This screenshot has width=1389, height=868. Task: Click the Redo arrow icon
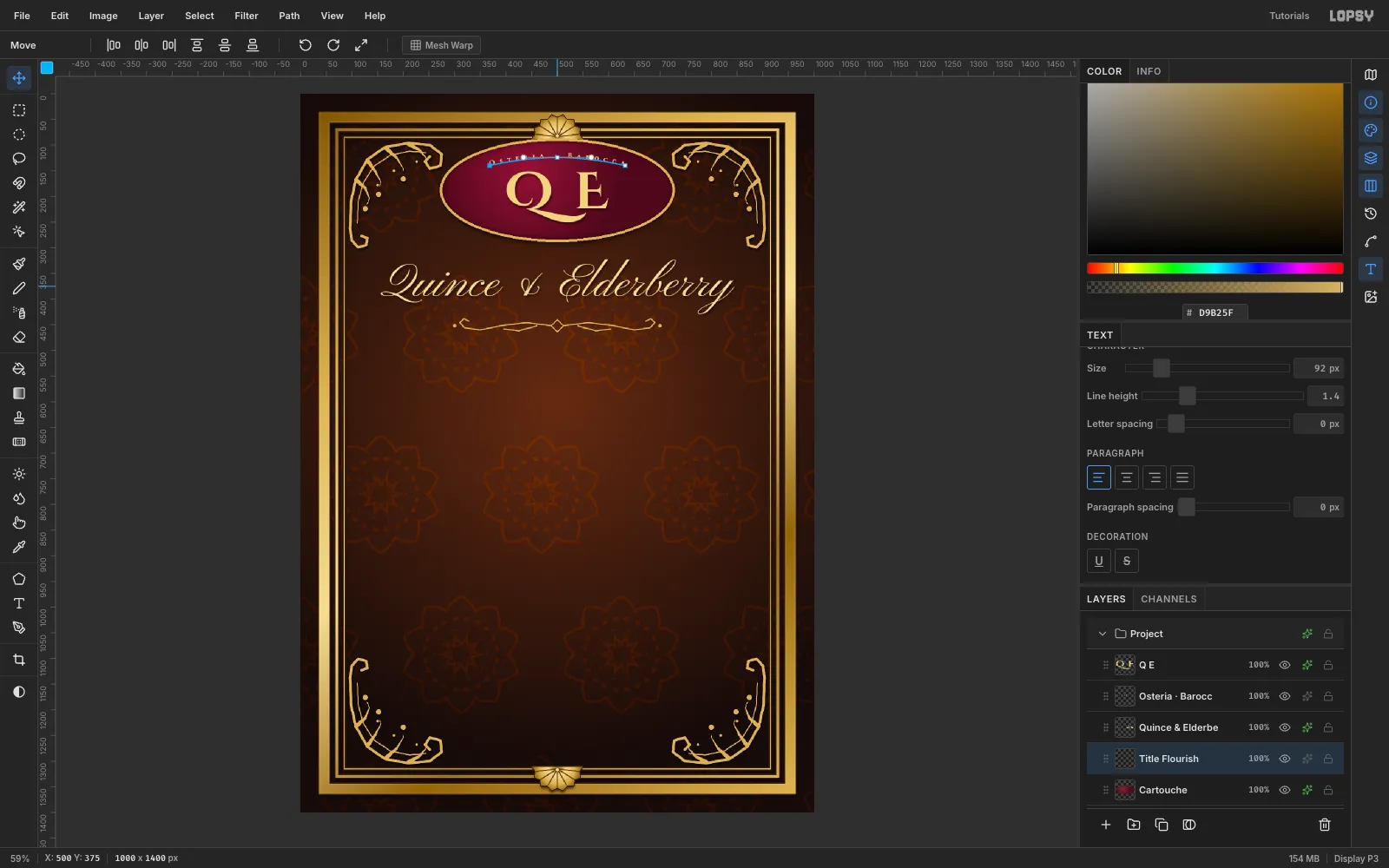[333, 45]
